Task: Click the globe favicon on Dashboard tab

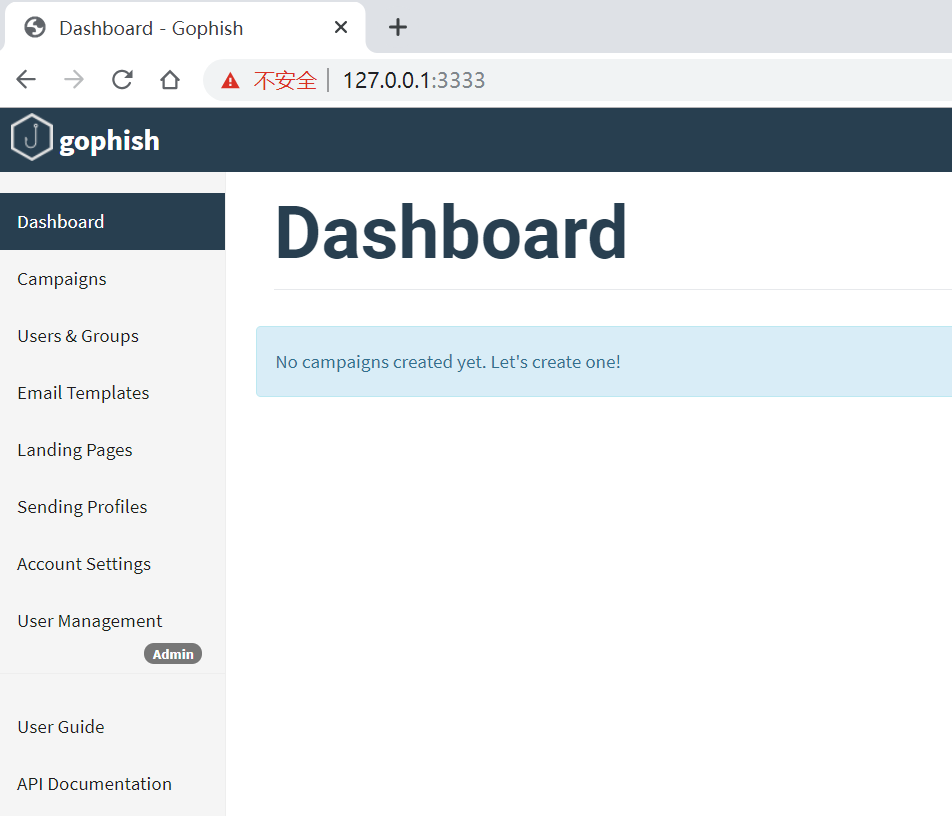Action: tap(35, 27)
